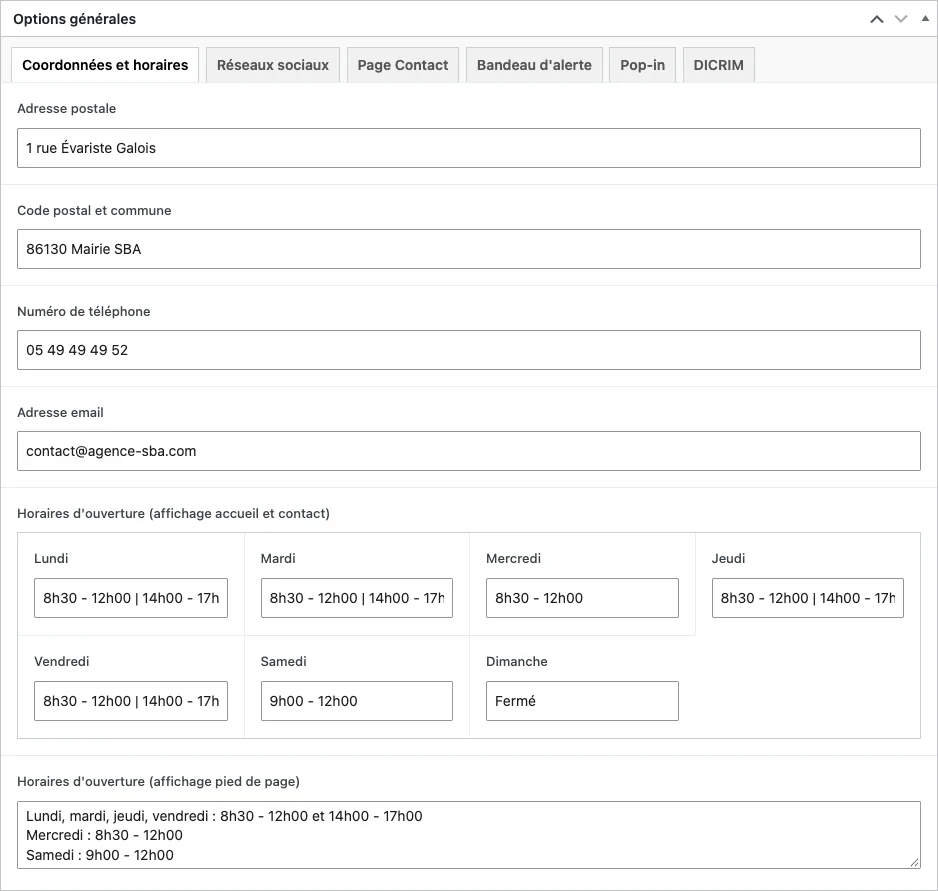
Task: Open the Page Contact tab
Action: (x=403, y=65)
